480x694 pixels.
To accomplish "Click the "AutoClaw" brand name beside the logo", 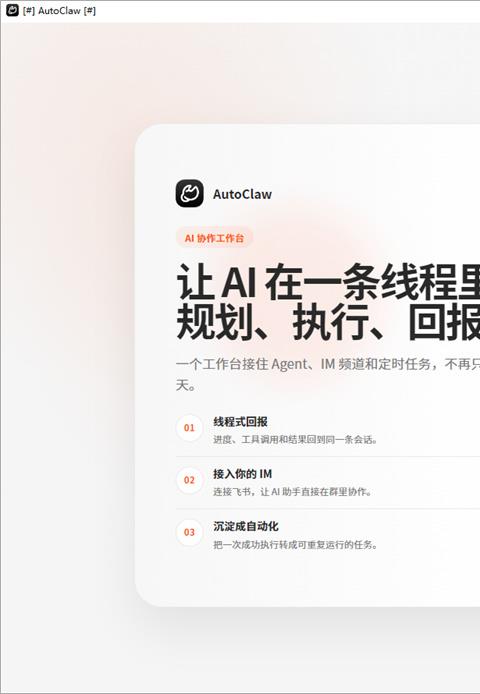I will click(242, 194).
